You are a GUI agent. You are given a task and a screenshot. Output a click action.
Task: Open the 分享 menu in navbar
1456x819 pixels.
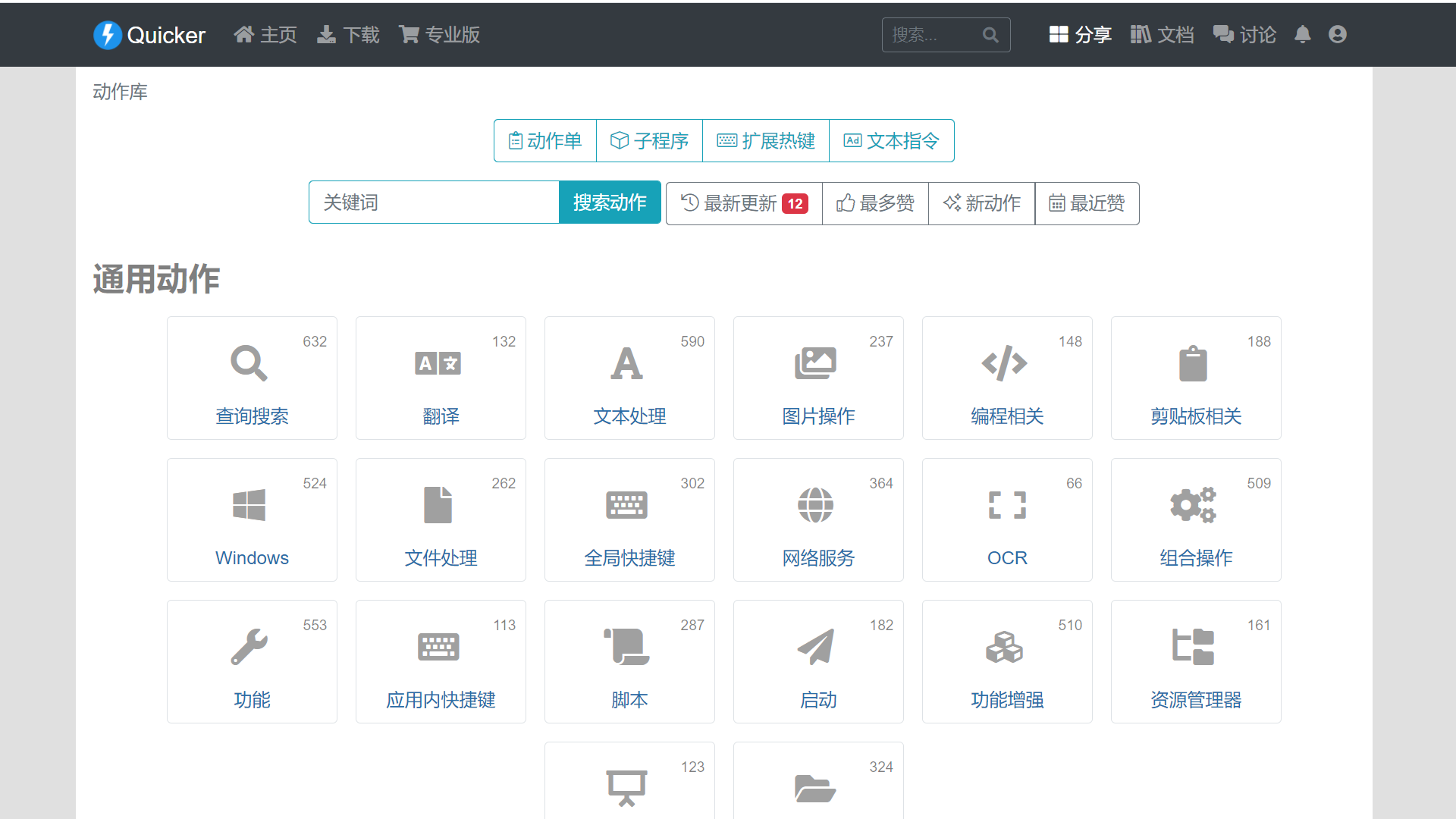(x=1080, y=35)
